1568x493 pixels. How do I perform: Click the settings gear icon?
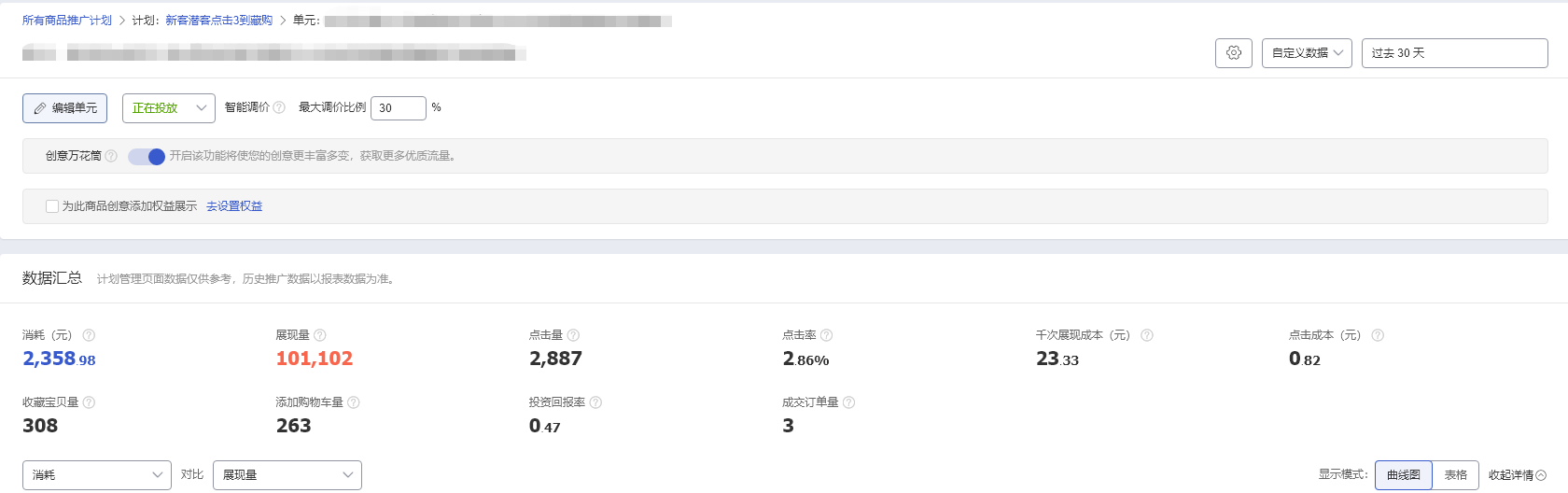click(1233, 53)
